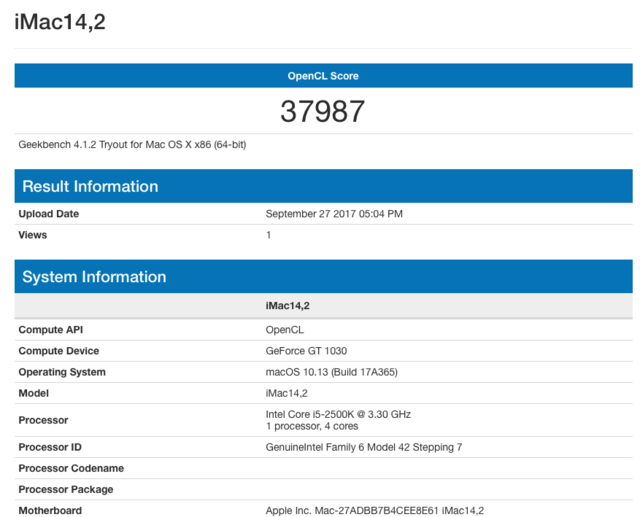Select the date September 27 2017 05:04 PM
The width and height of the screenshot is (640, 517).
(334, 214)
